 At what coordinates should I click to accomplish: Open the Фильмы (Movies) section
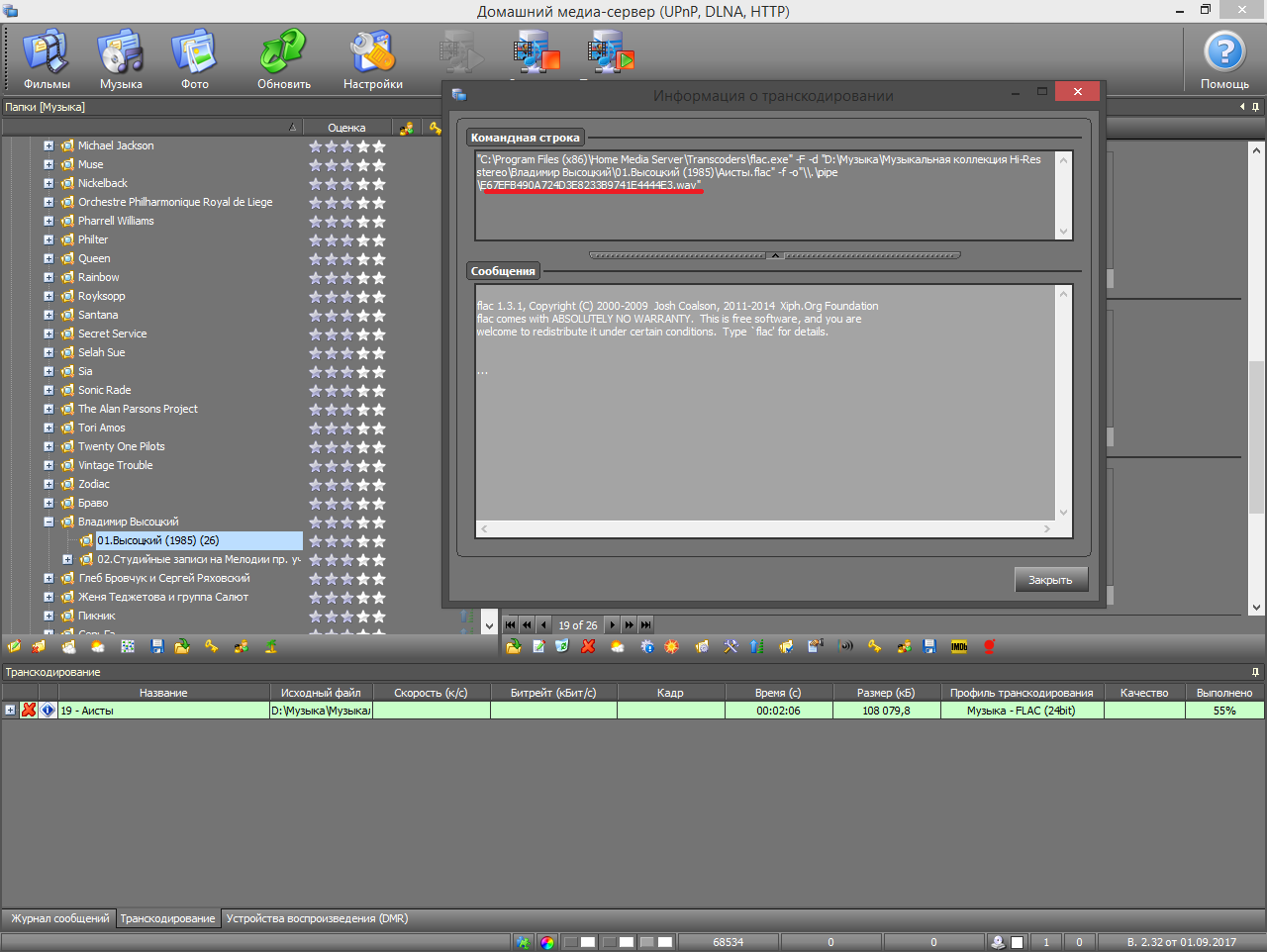(46, 58)
